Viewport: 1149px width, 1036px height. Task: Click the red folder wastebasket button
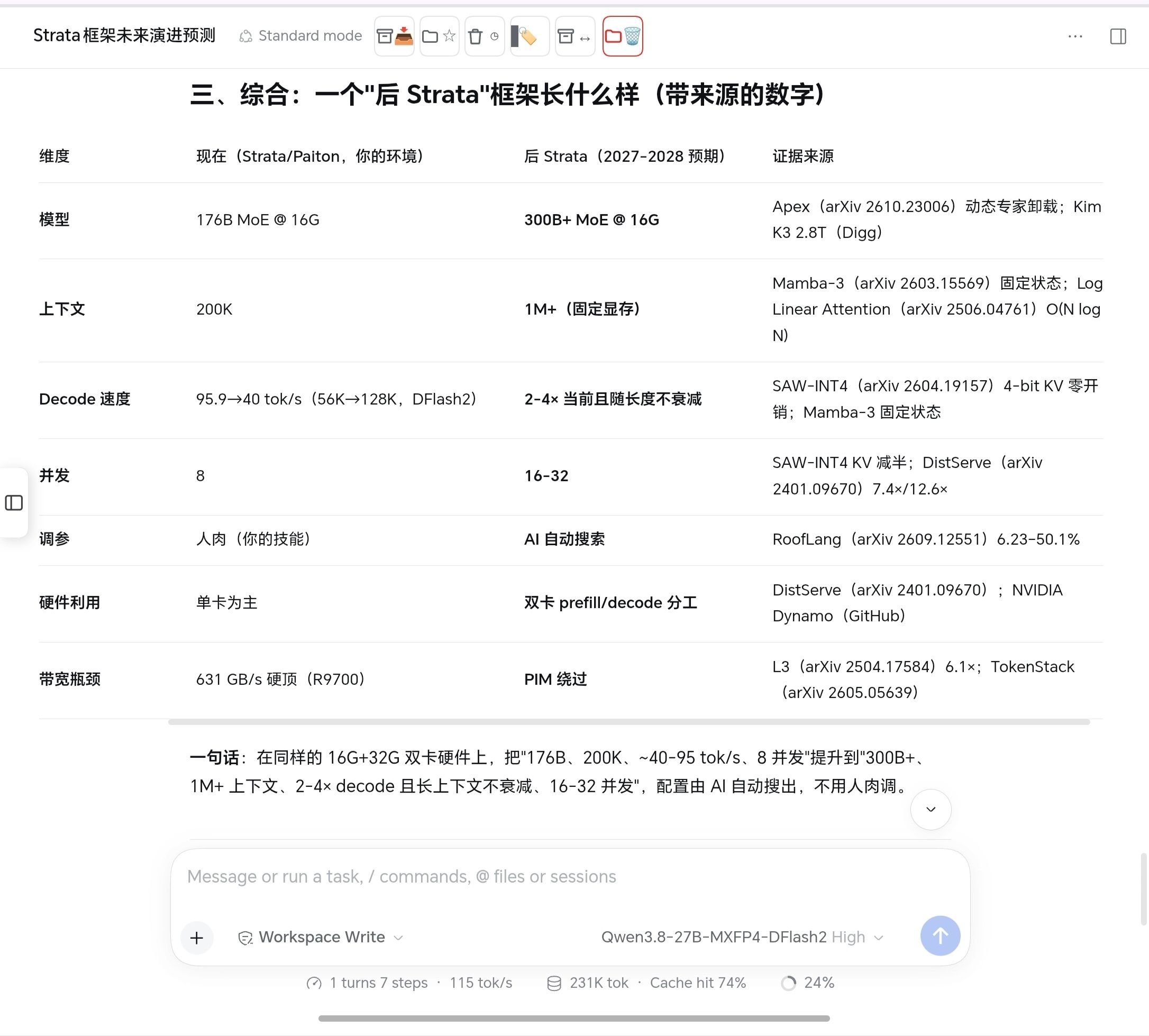click(x=622, y=36)
